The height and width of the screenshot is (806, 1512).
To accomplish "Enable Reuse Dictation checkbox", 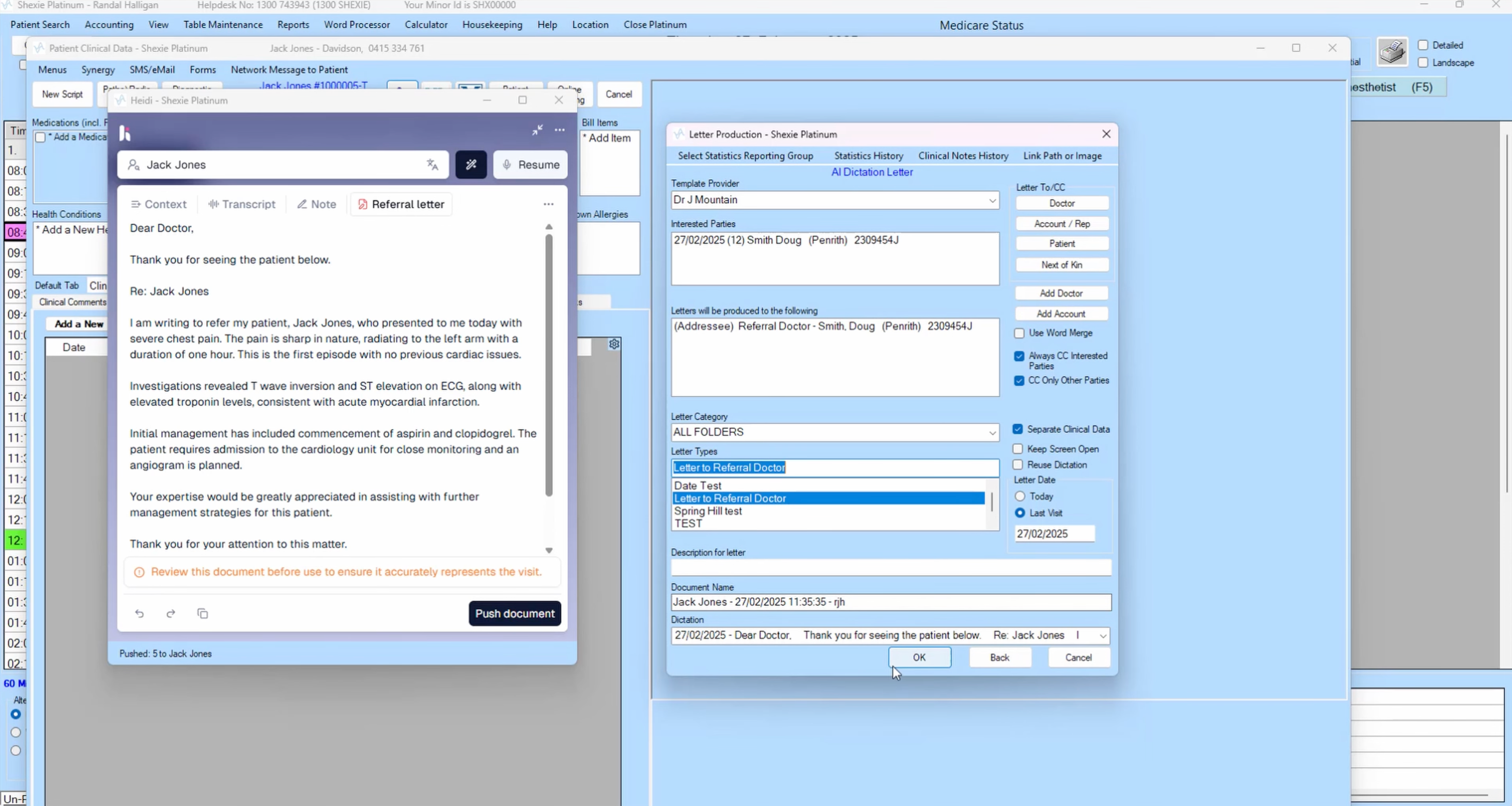I will click(1018, 464).
